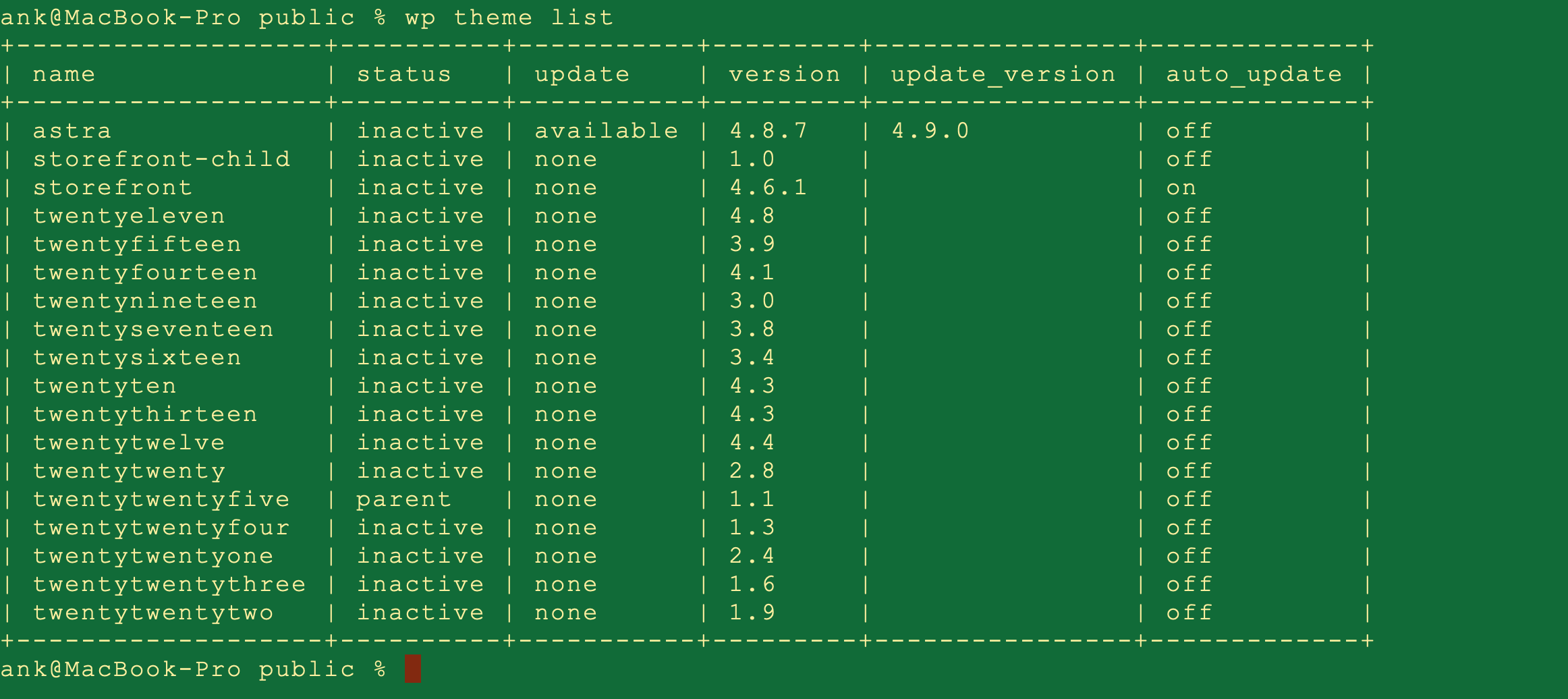Click the bottom 'ank@MacBook-Pro public %' prompt
The image size is (1568, 699).
point(194,669)
